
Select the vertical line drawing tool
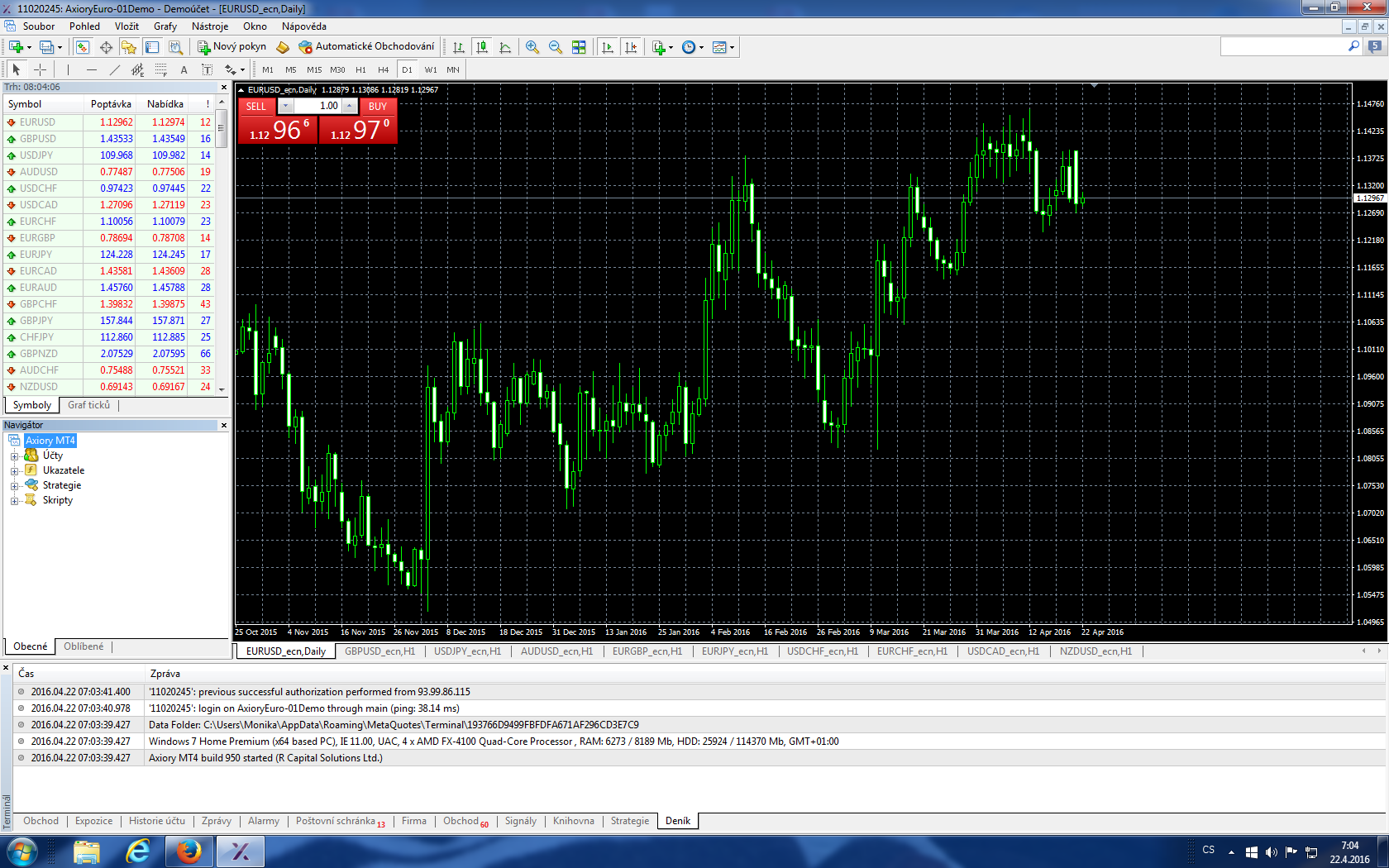(68, 69)
